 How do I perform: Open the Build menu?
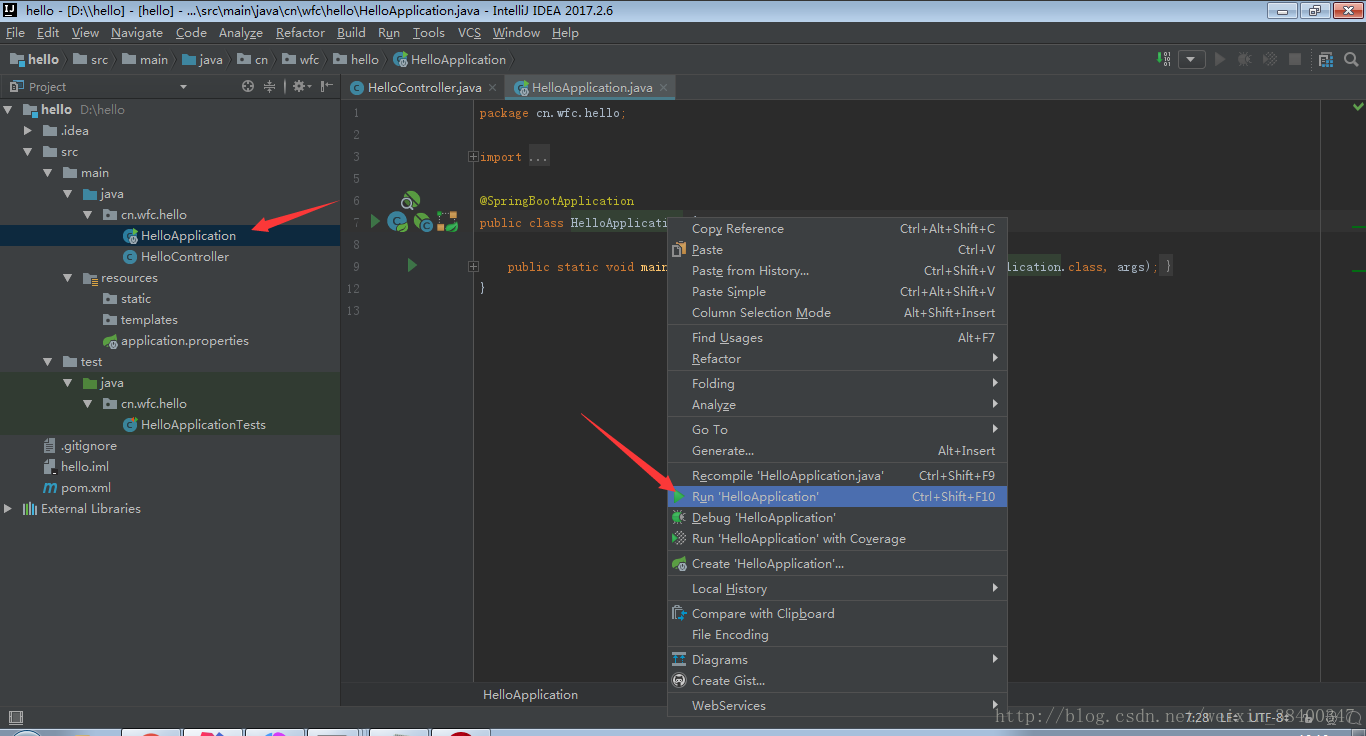tap(351, 33)
